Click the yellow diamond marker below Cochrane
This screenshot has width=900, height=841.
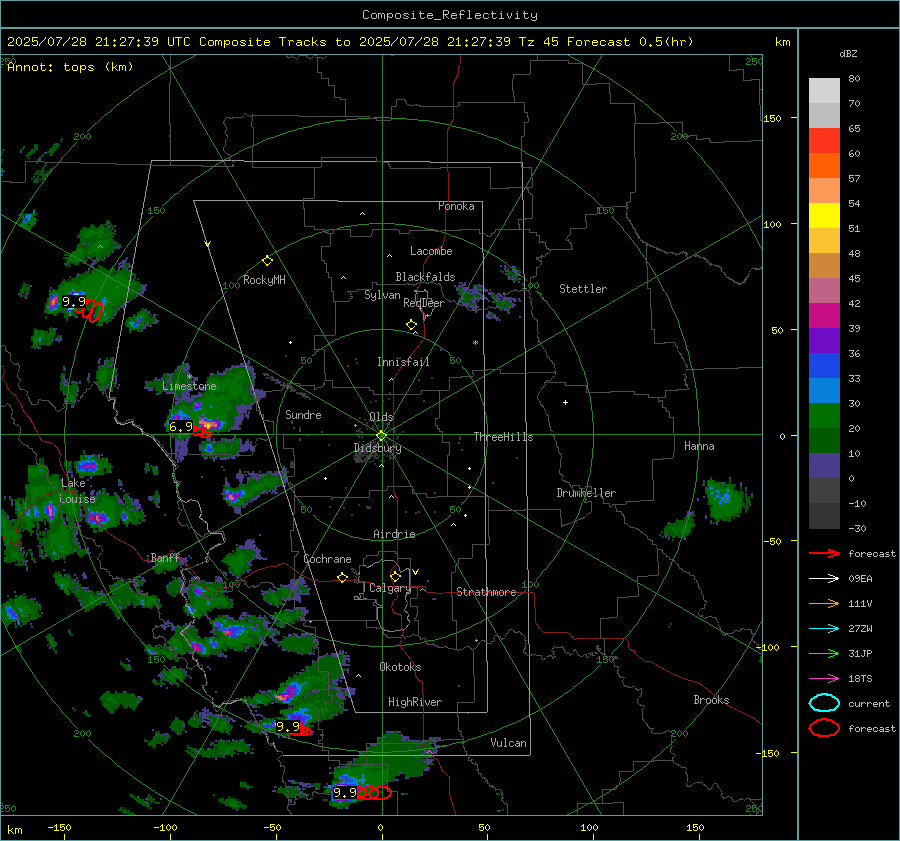[343, 578]
